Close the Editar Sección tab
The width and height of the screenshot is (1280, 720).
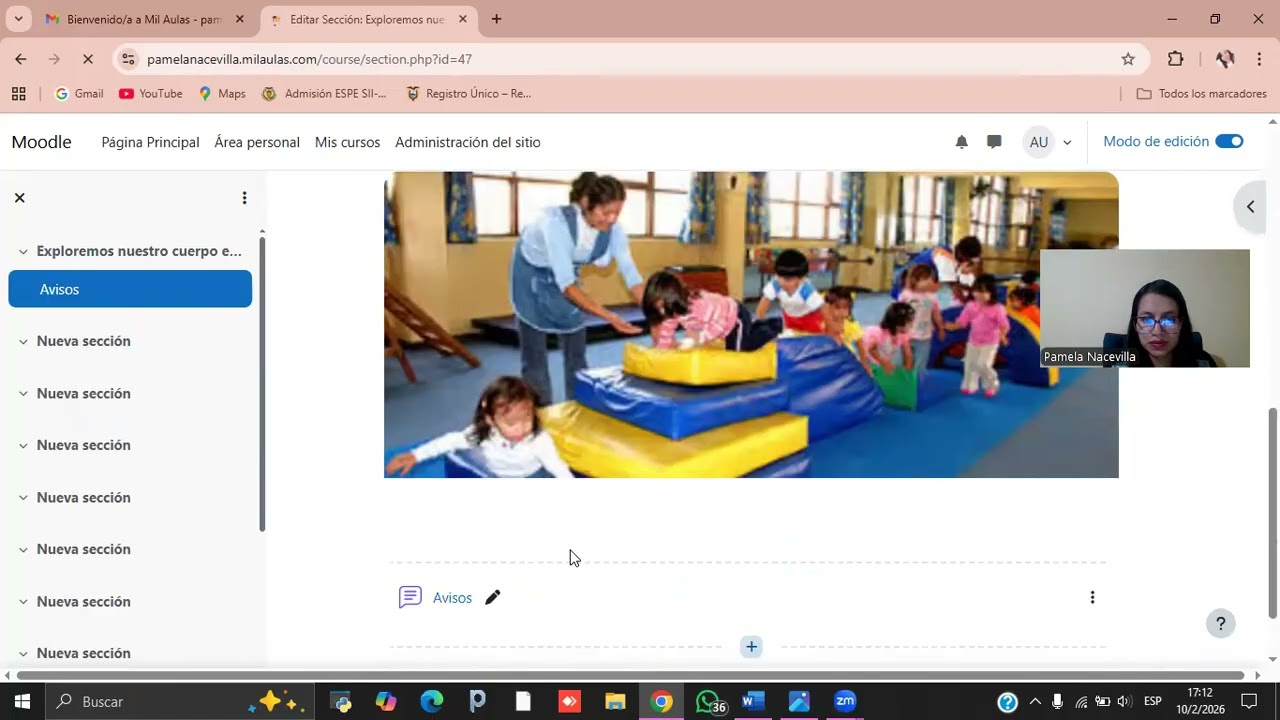point(462,19)
